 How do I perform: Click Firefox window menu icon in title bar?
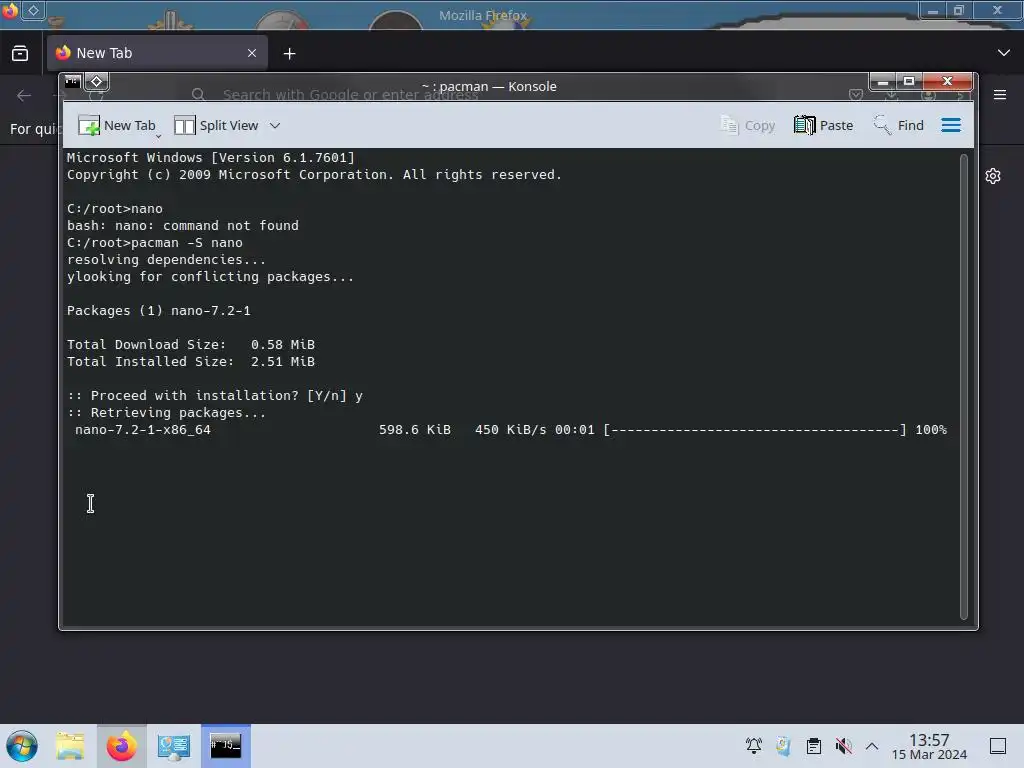pos(10,10)
